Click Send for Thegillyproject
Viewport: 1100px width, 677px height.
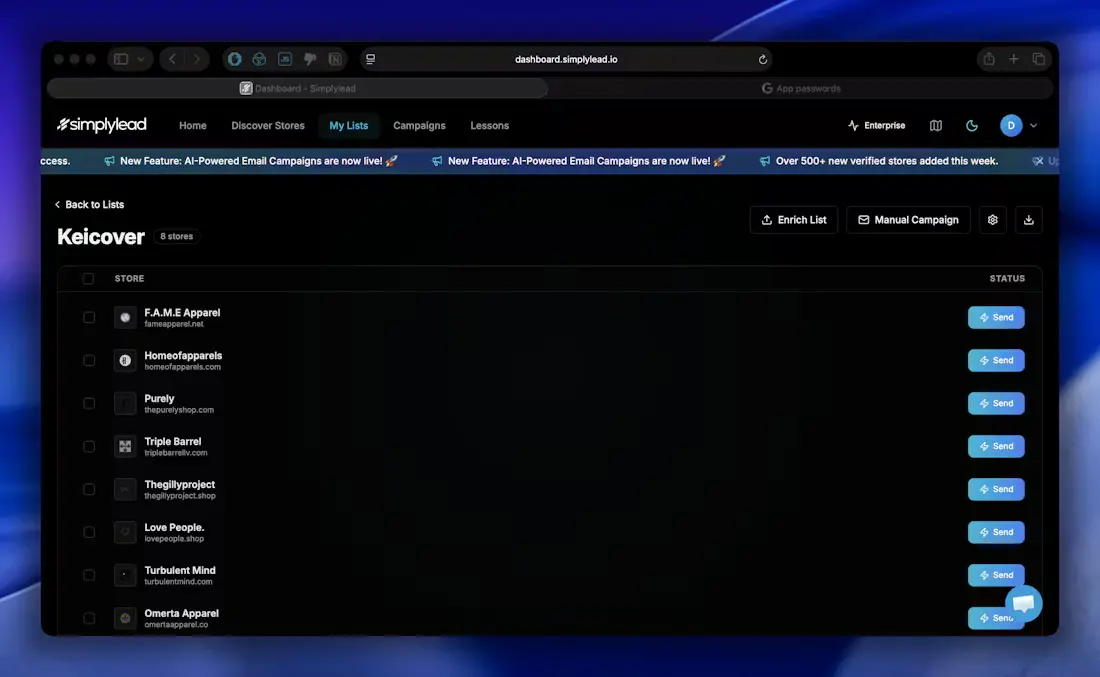[x=996, y=489]
